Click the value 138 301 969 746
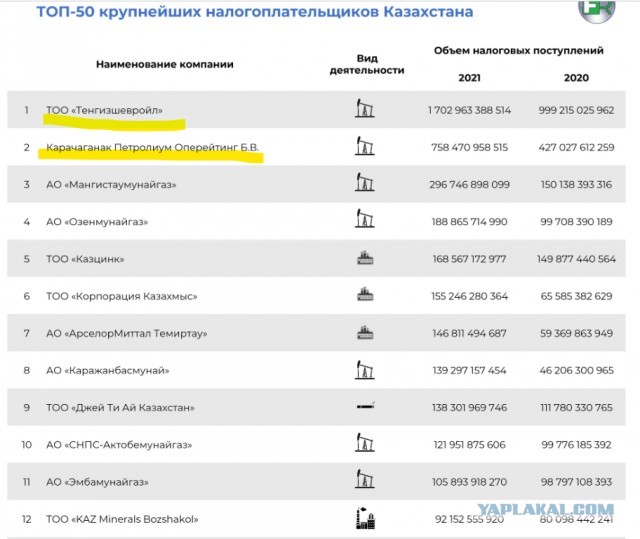The height and width of the screenshot is (539, 640). pyautogui.click(x=469, y=408)
